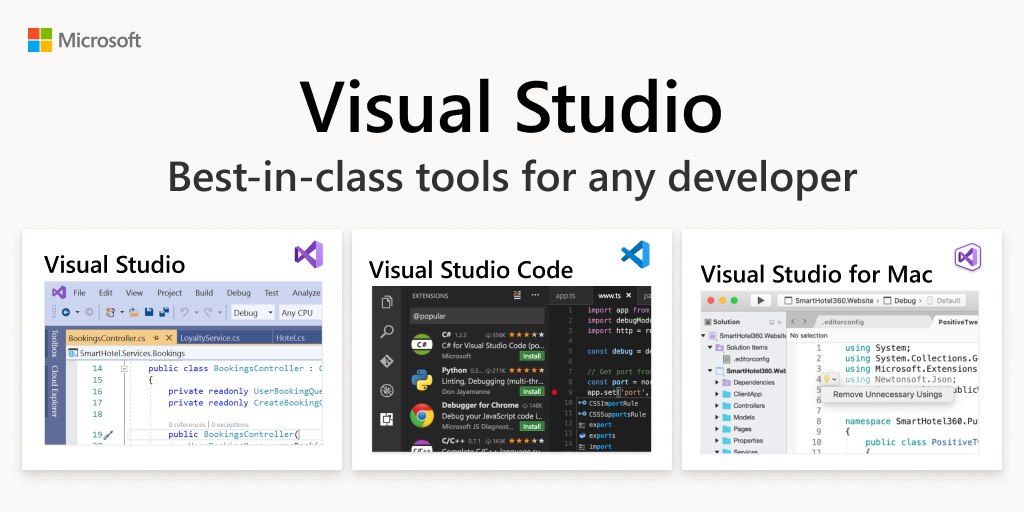This screenshot has height=512, width=1024.
Task: Open the Debug bug icon in the VS Code activity bar
Action: point(387,391)
